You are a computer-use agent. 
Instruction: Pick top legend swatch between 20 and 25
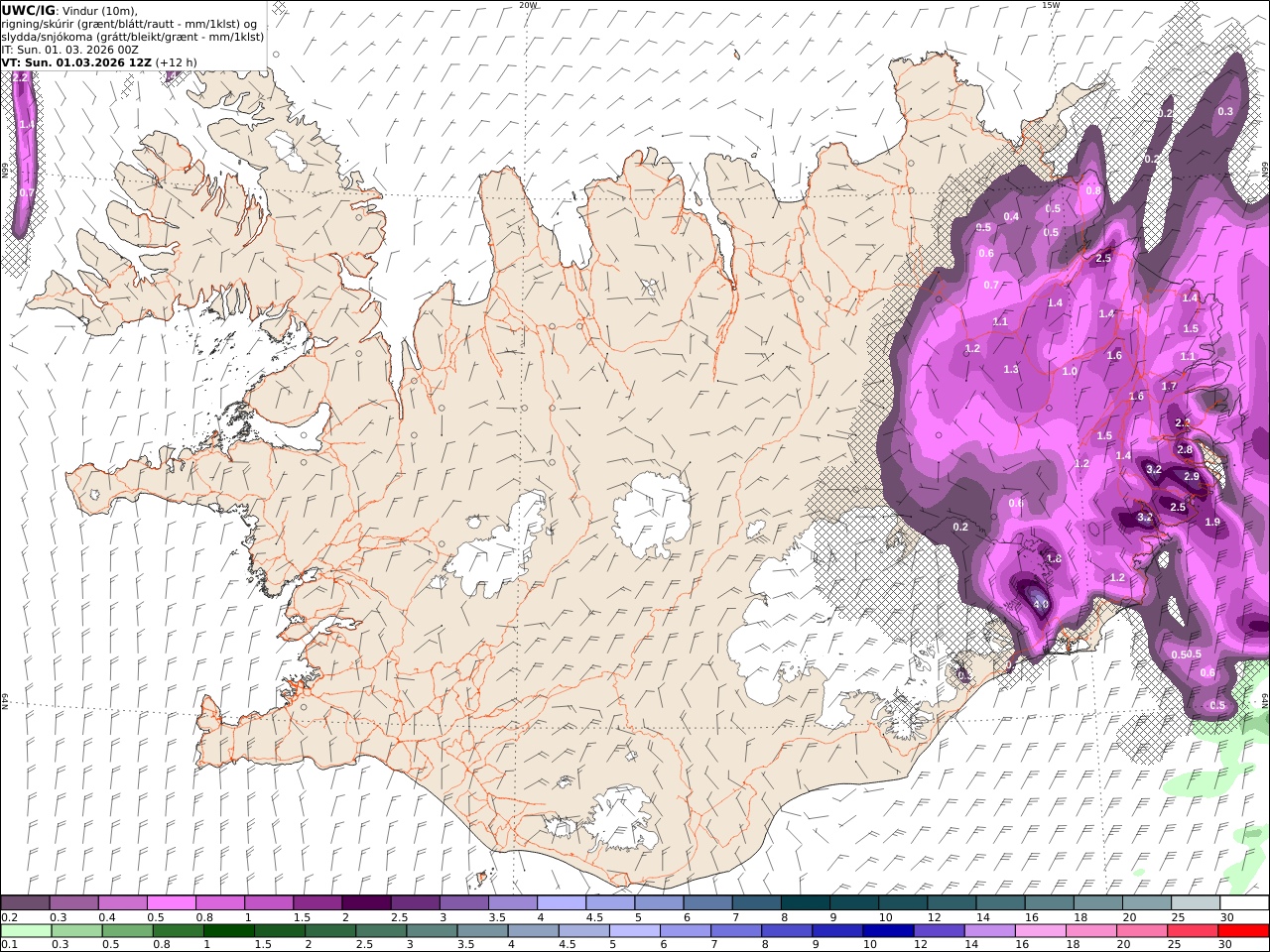point(1147,903)
